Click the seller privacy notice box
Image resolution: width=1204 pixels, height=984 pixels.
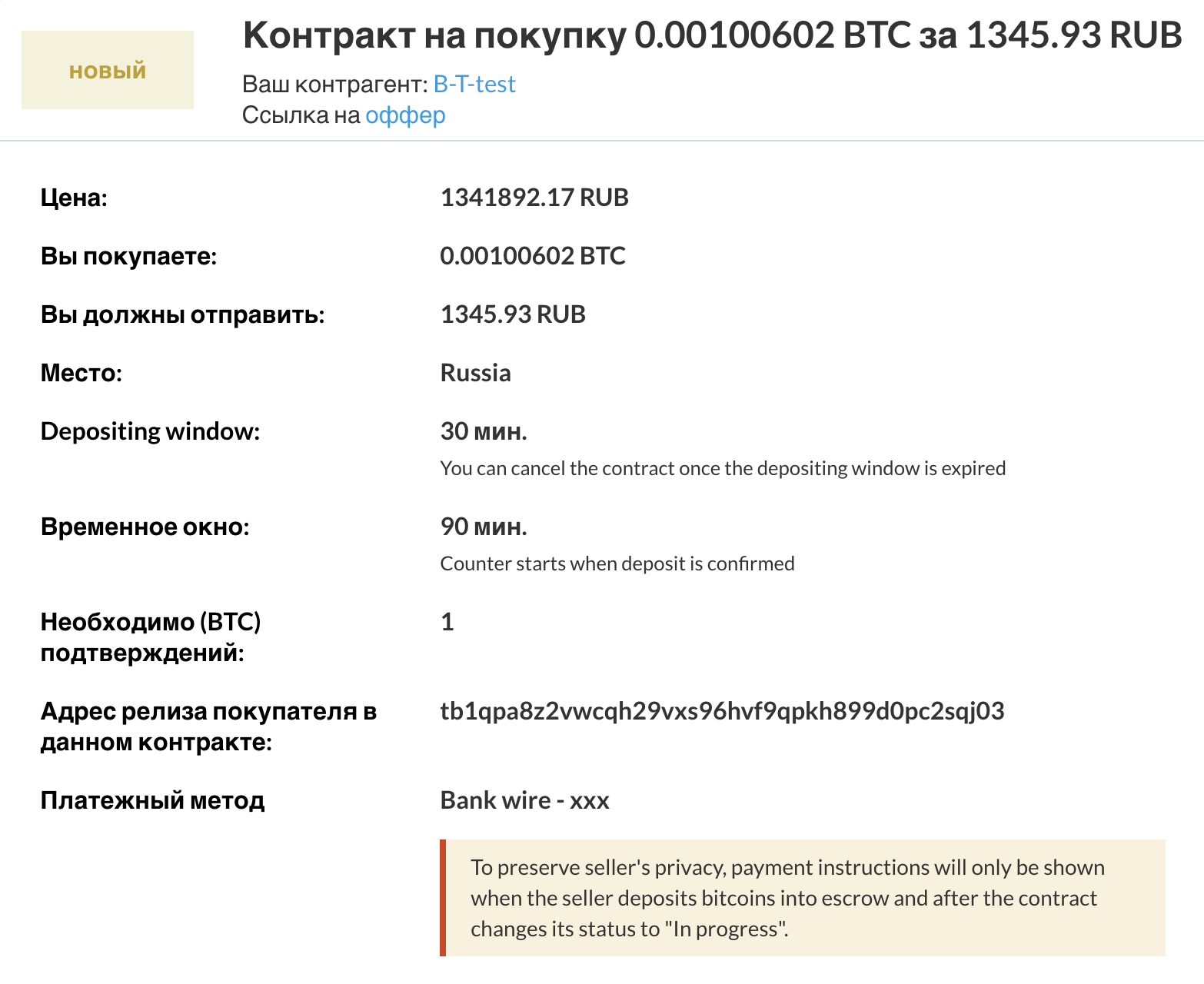click(802, 898)
